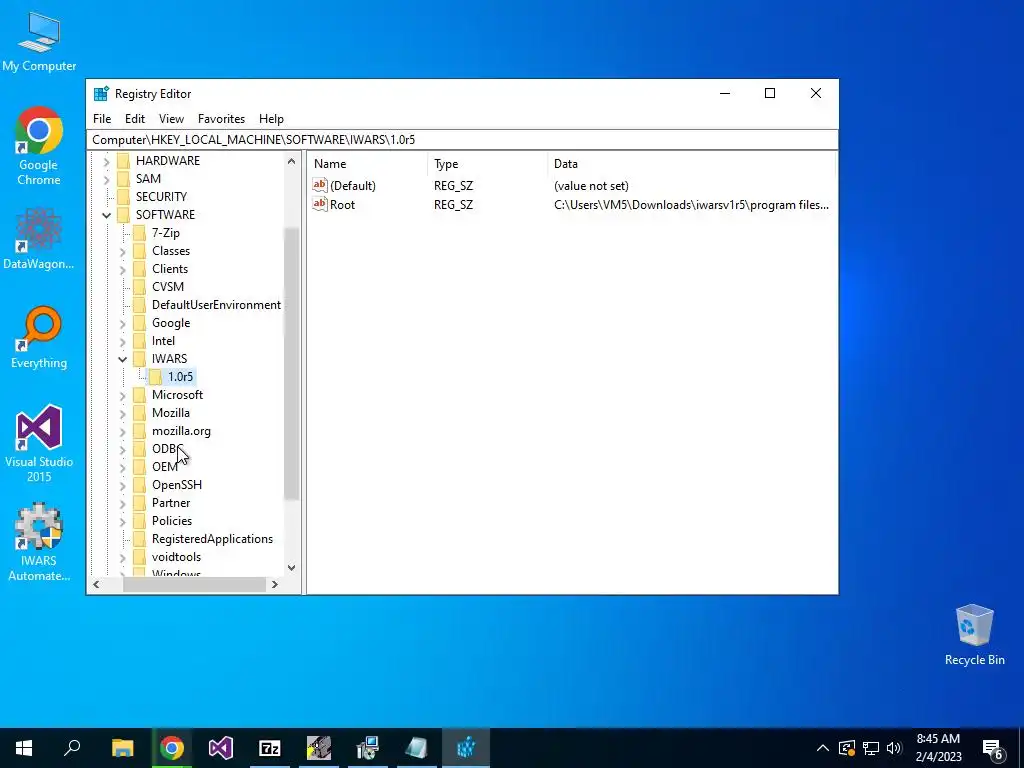The height and width of the screenshot is (768, 1024).
Task: Switch to Chrome in the taskbar
Action: click(172, 748)
